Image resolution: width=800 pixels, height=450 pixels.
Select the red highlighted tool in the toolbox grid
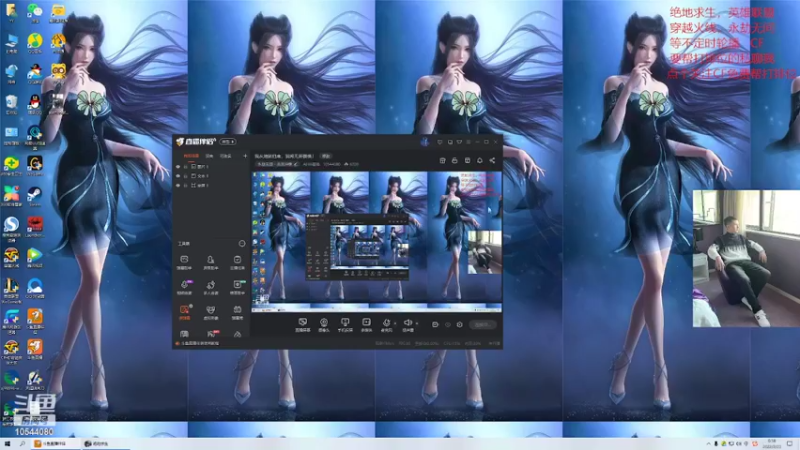(185, 312)
